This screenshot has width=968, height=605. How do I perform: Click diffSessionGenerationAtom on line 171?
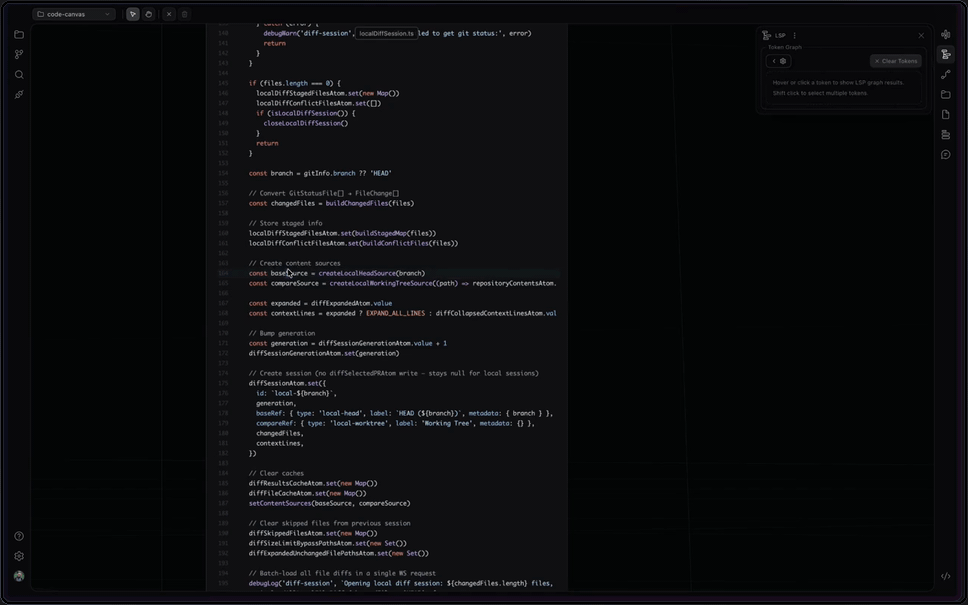click(365, 343)
